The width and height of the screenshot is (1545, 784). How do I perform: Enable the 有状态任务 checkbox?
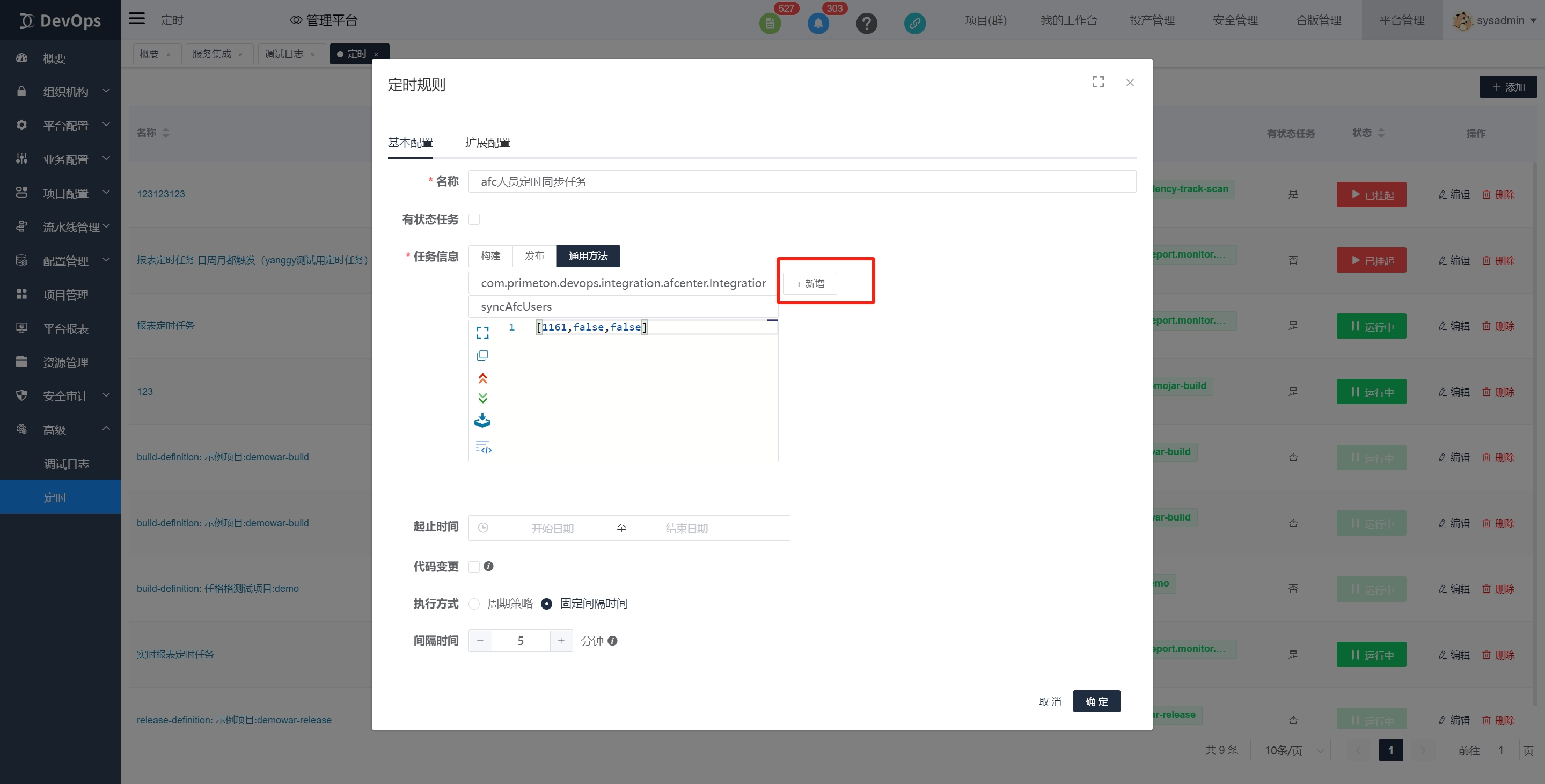[474, 219]
